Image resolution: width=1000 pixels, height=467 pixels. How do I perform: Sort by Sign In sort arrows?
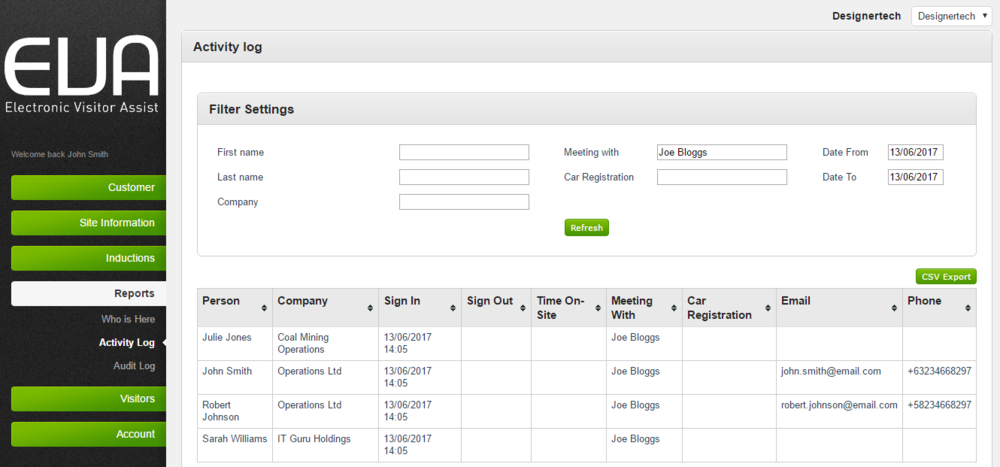pyautogui.click(x=453, y=308)
